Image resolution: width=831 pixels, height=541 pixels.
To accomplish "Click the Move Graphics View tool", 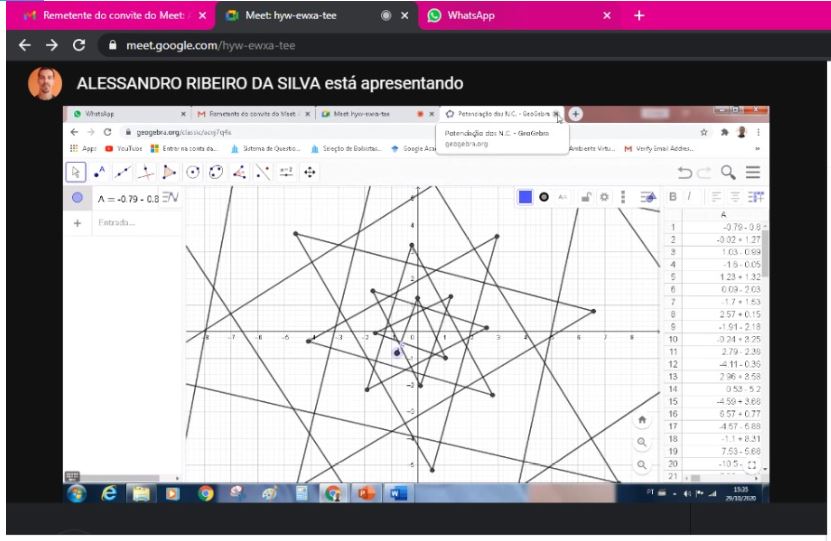I will (310, 172).
